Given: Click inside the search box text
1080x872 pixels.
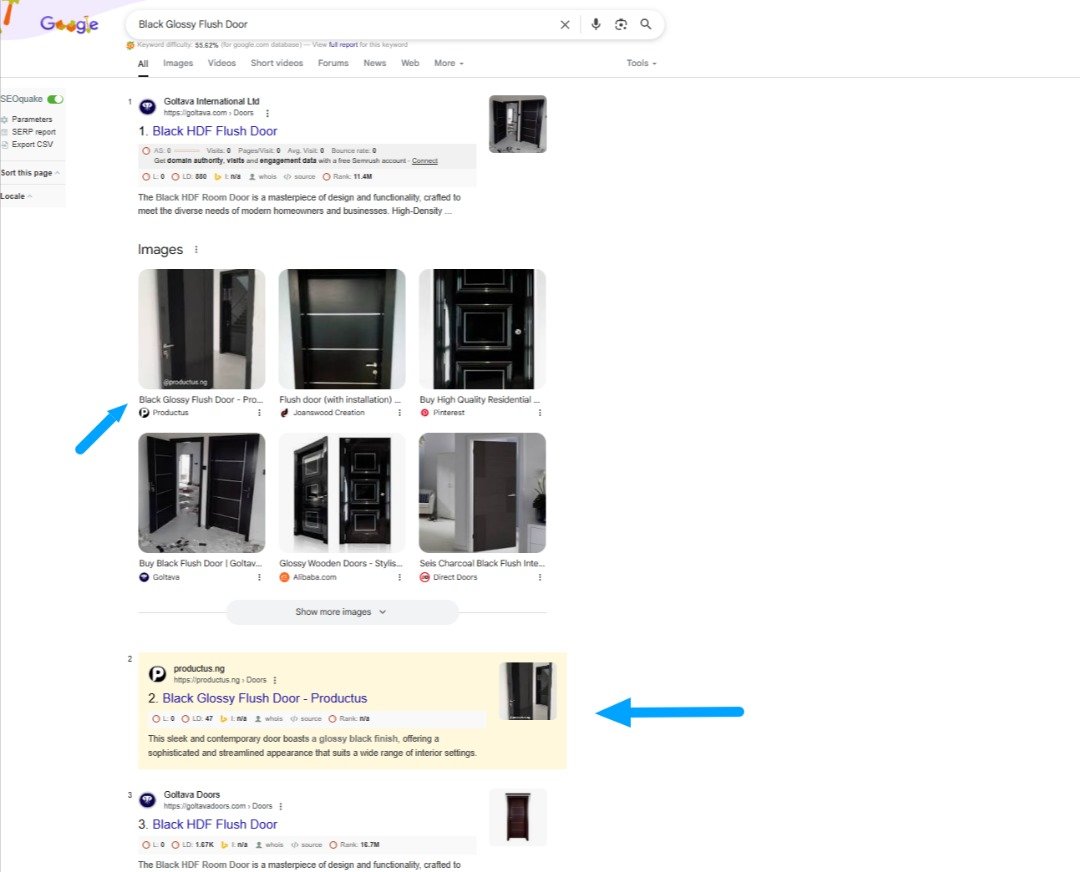Looking at the screenshot, I should tap(193, 24).
